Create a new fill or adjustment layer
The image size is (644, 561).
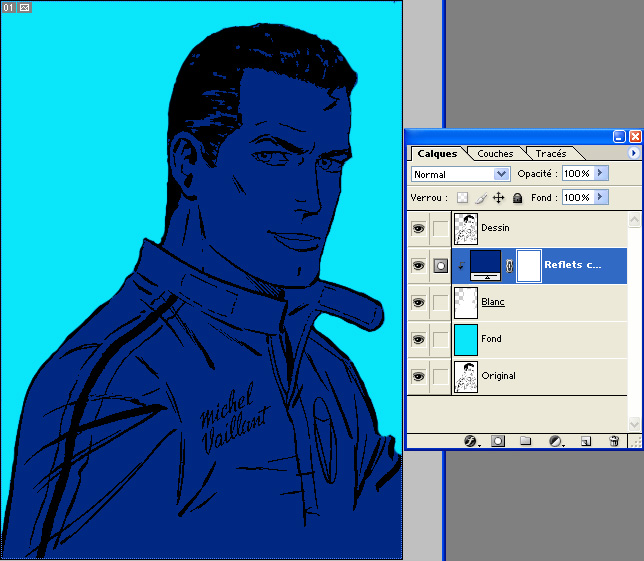pos(555,441)
